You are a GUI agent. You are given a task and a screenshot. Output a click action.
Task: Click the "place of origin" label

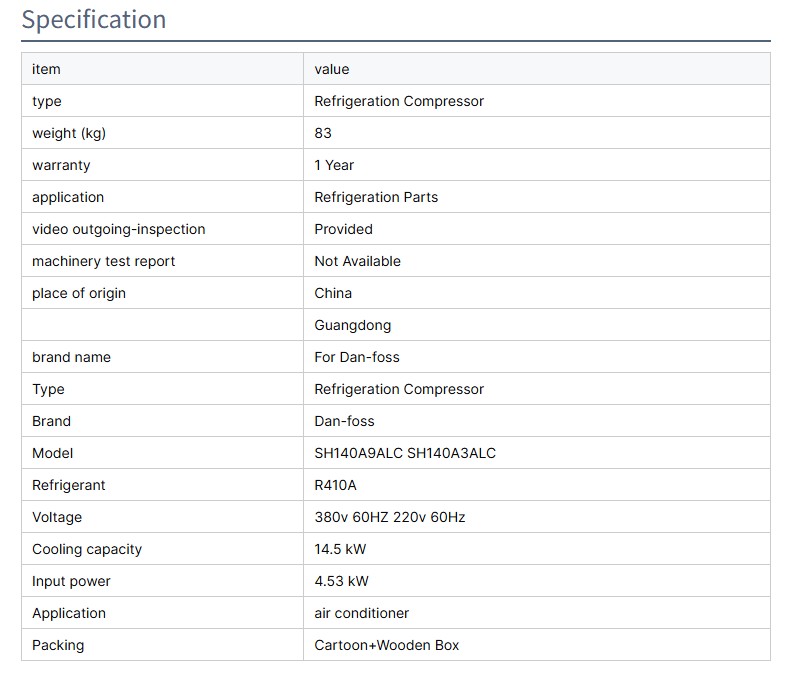point(79,293)
